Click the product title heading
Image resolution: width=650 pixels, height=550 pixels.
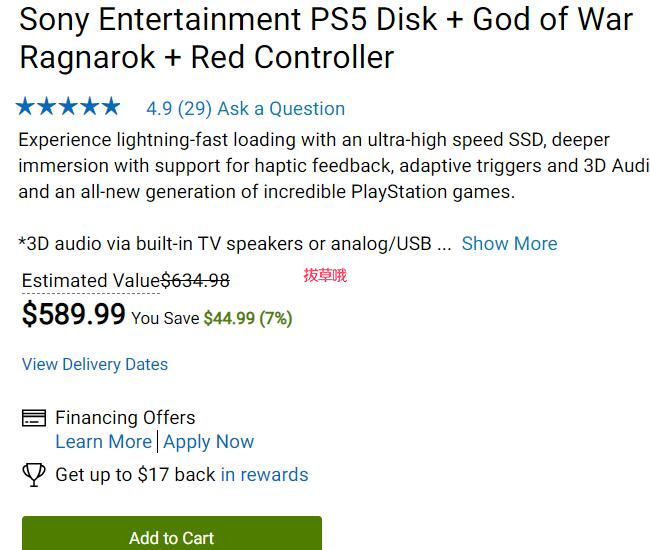(x=326, y=38)
